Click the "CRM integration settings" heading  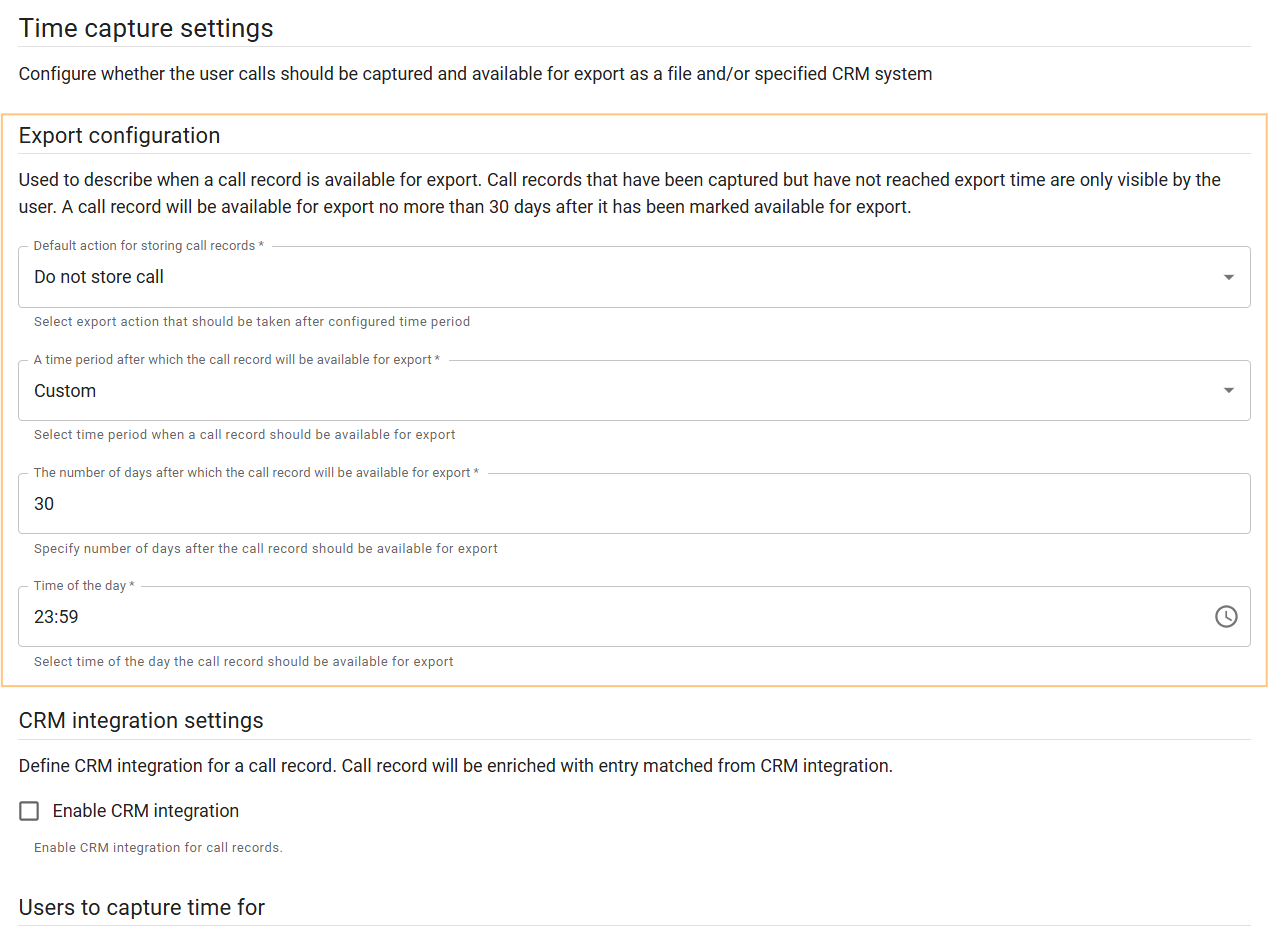[141, 721]
